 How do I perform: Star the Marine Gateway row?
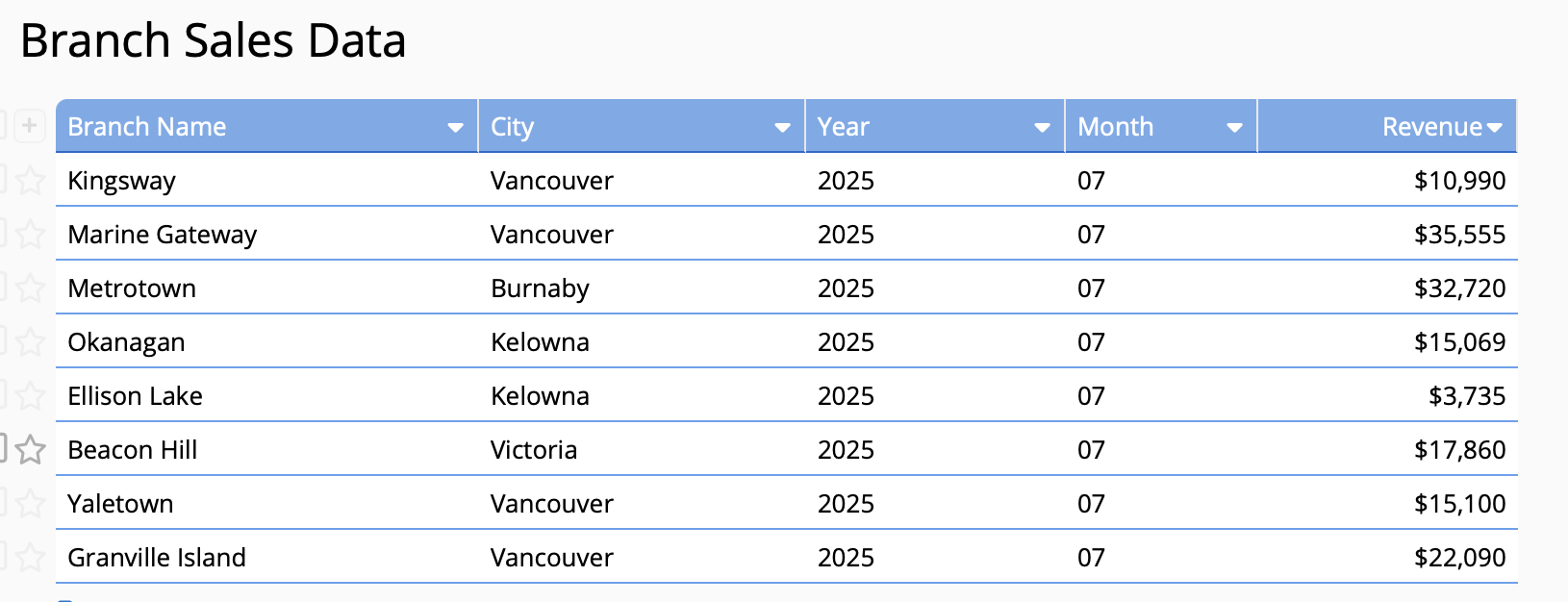(31, 234)
